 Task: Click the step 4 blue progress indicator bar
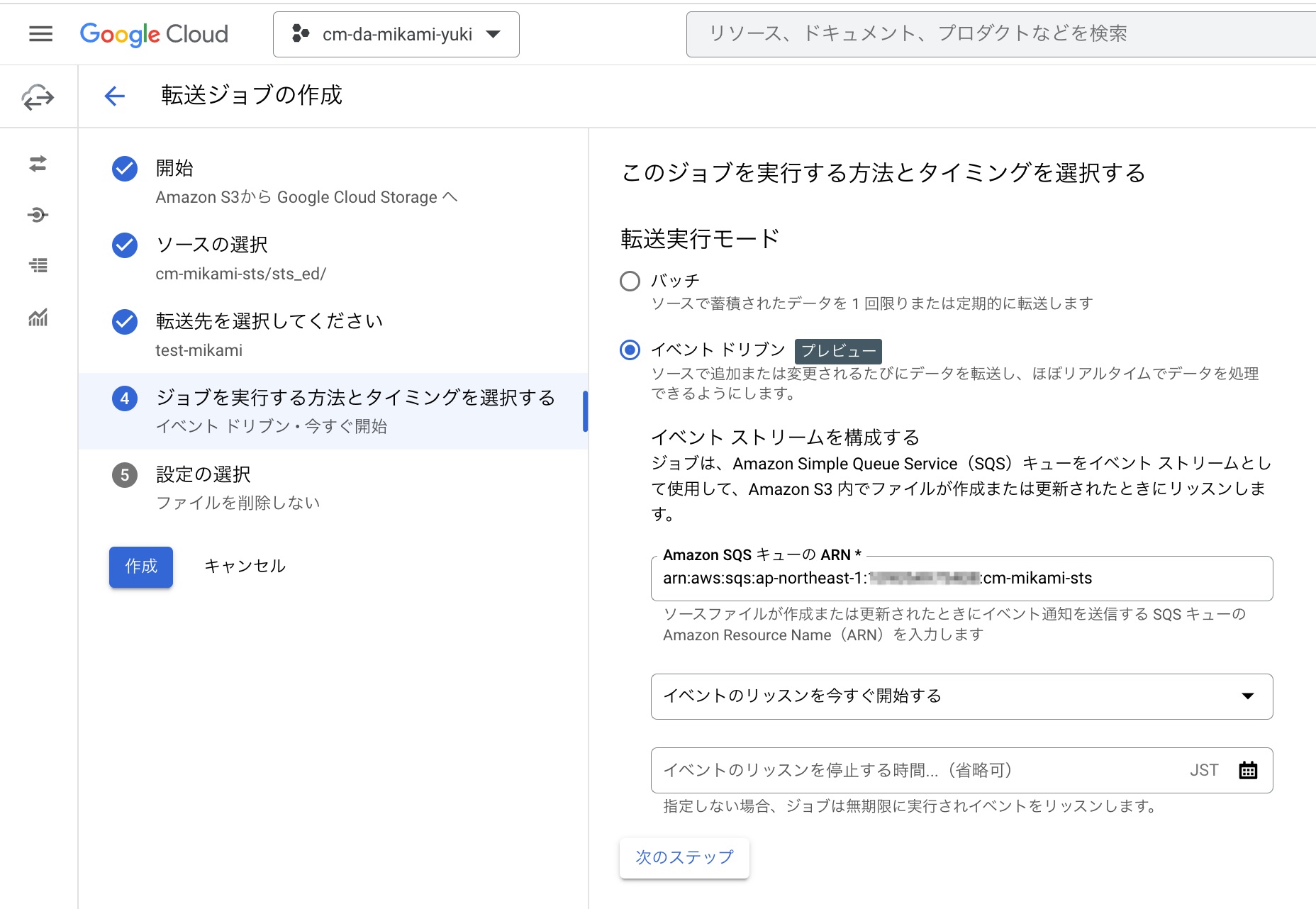point(586,411)
